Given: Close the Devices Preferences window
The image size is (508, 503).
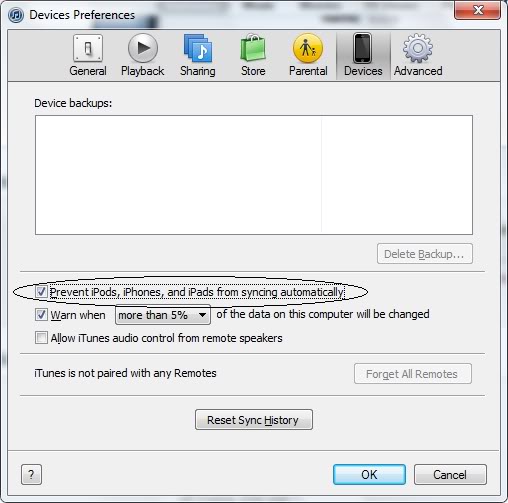Looking at the screenshot, I should pyautogui.click(x=477, y=10).
